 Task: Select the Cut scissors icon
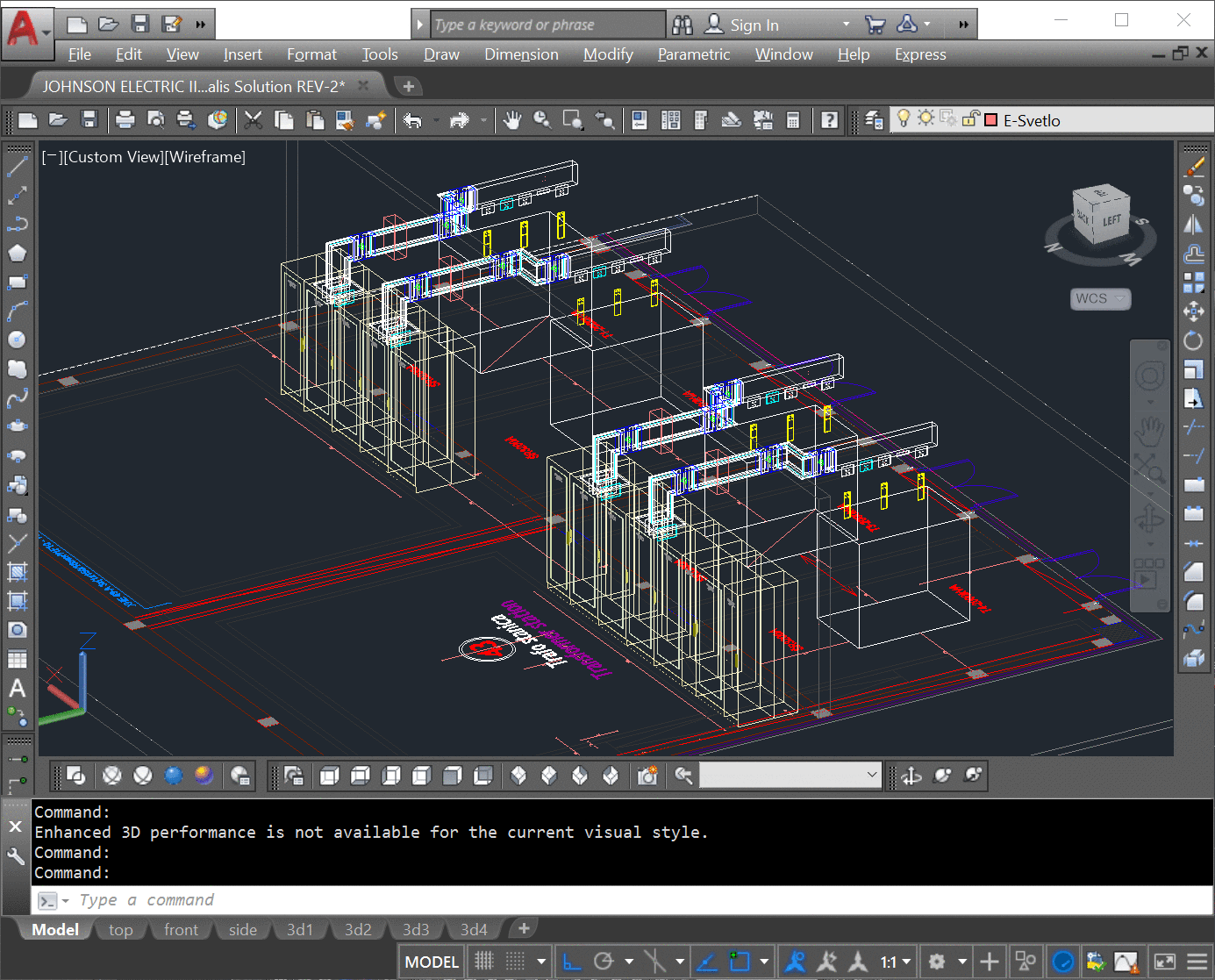[x=254, y=120]
